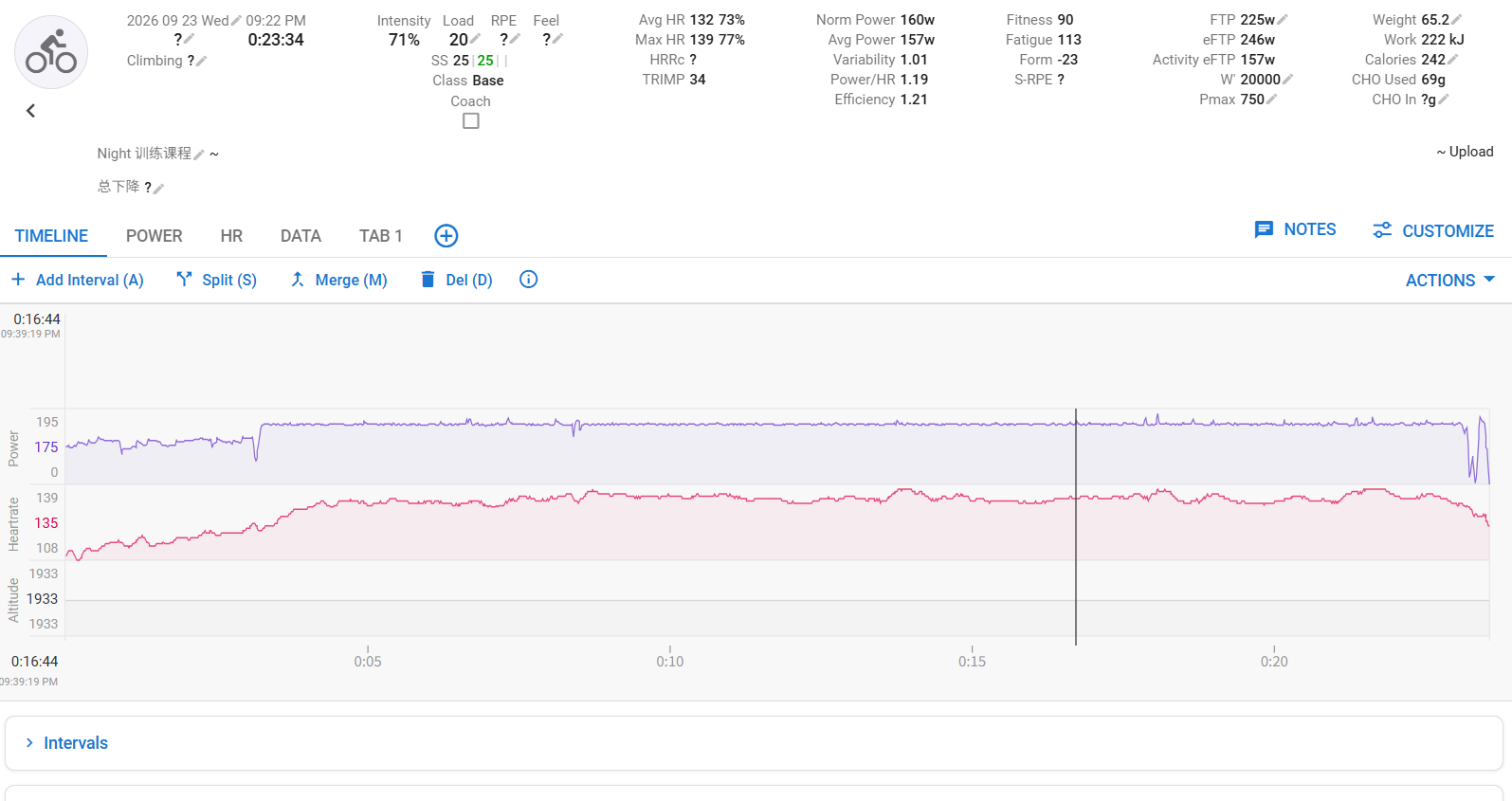Image resolution: width=1512 pixels, height=801 pixels.
Task: Click the cycling activity type icon
Action: 51,52
